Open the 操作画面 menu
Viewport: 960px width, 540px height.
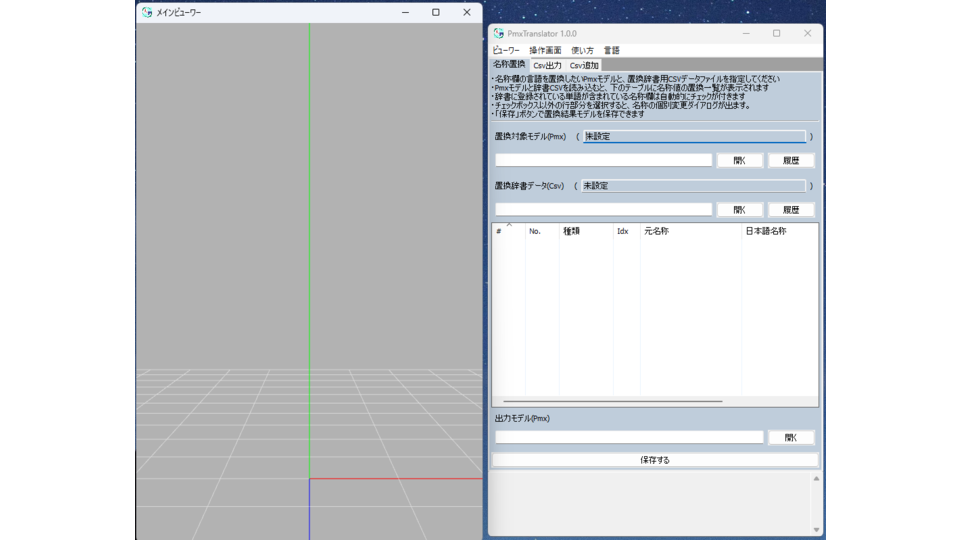pyautogui.click(x=545, y=50)
